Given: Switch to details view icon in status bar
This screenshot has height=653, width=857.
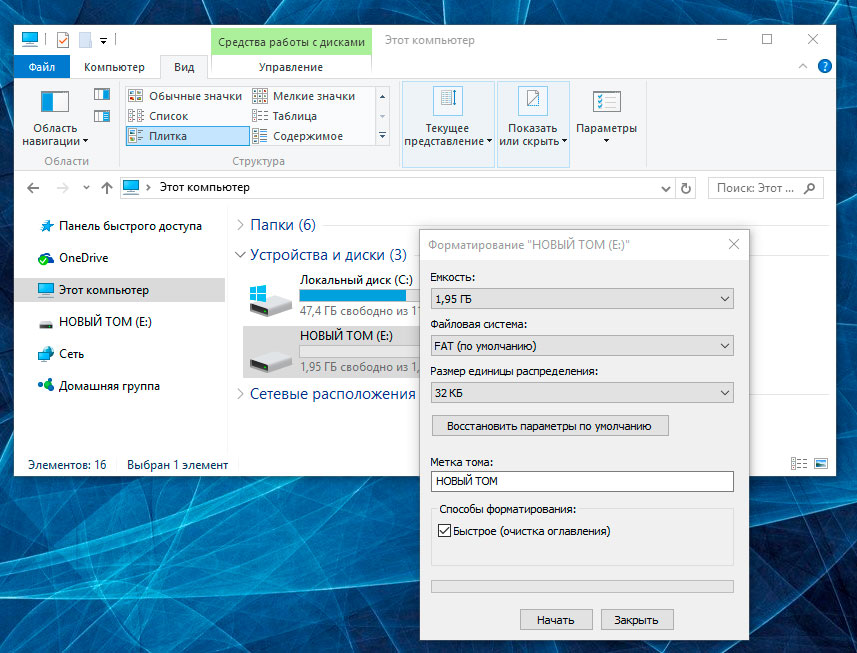Looking at the screenshot, I should click(799, 464).
